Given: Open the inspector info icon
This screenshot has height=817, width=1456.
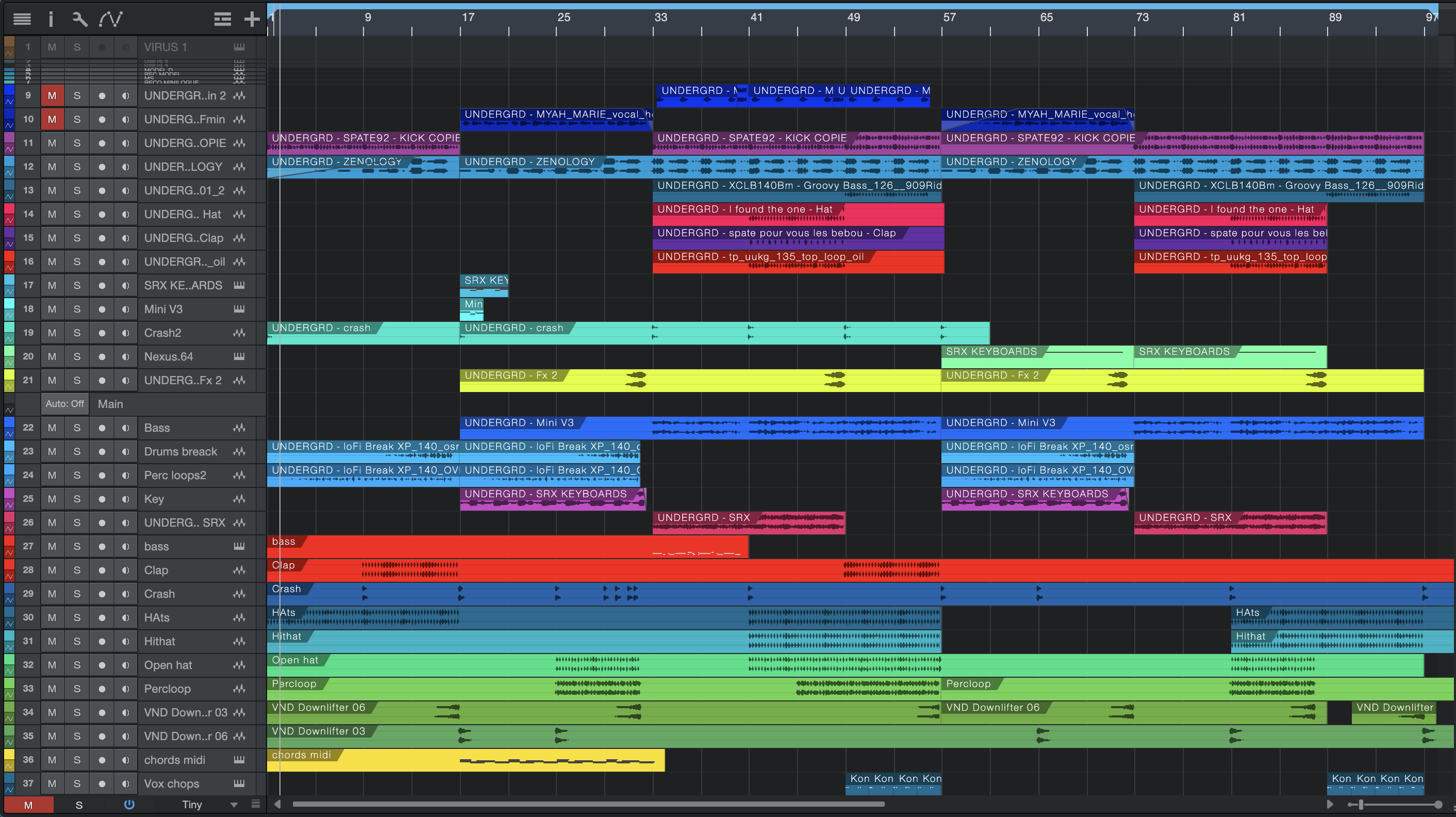Looking at the screenshot, I should [51, 19].
